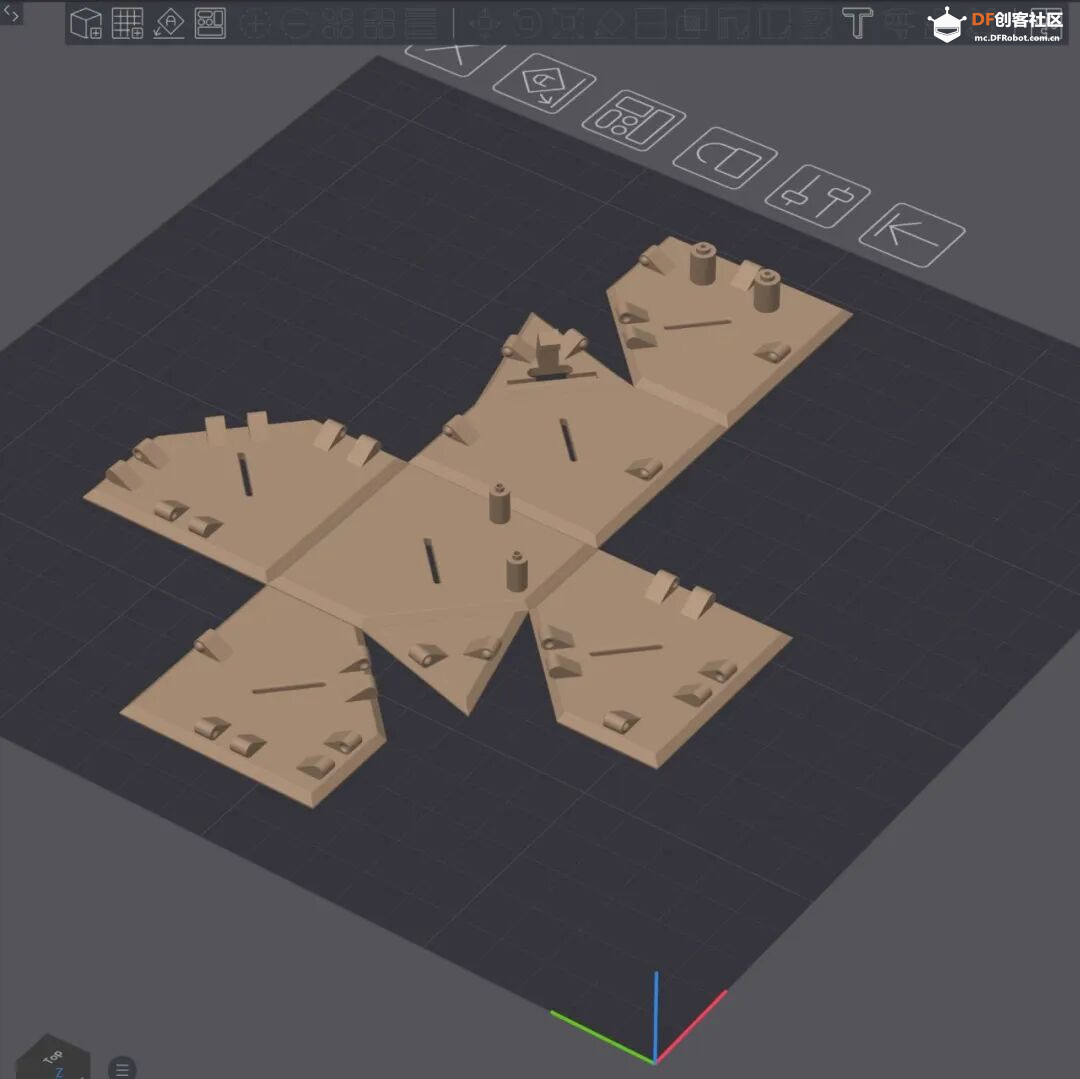The height and width of the screenshot is (1079, 1080).
Task: Open the round hamburger menu beside the view cube
Action: pyautogui.click(x=122, y=1069)
